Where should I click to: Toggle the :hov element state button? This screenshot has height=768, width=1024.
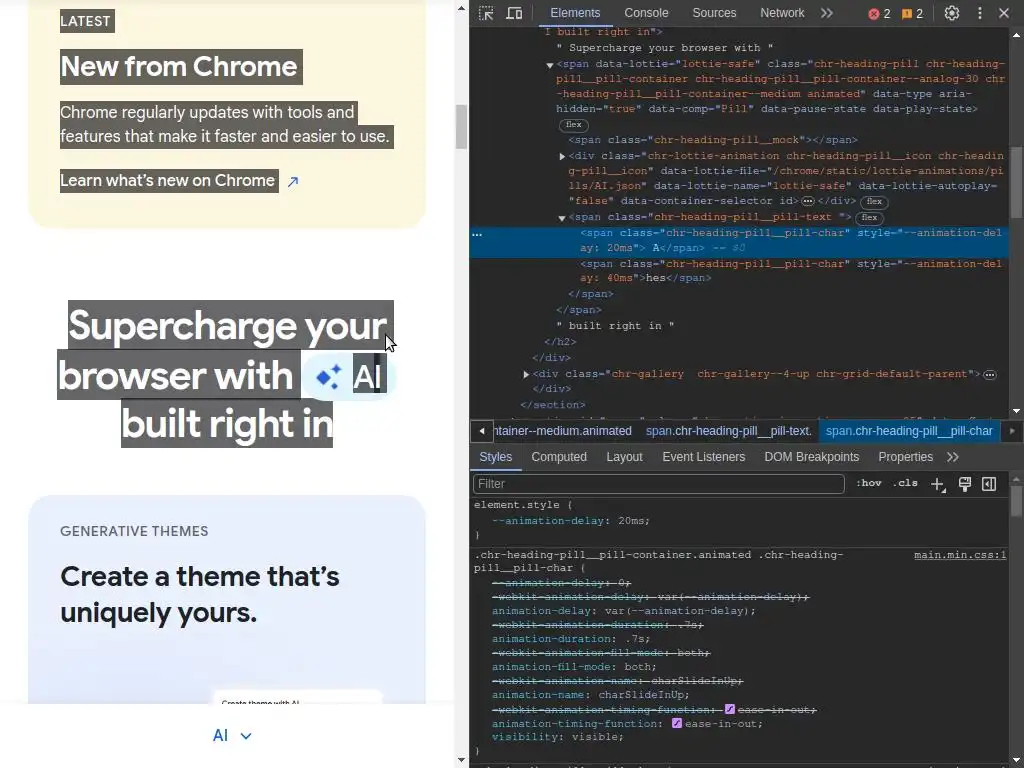869,483
